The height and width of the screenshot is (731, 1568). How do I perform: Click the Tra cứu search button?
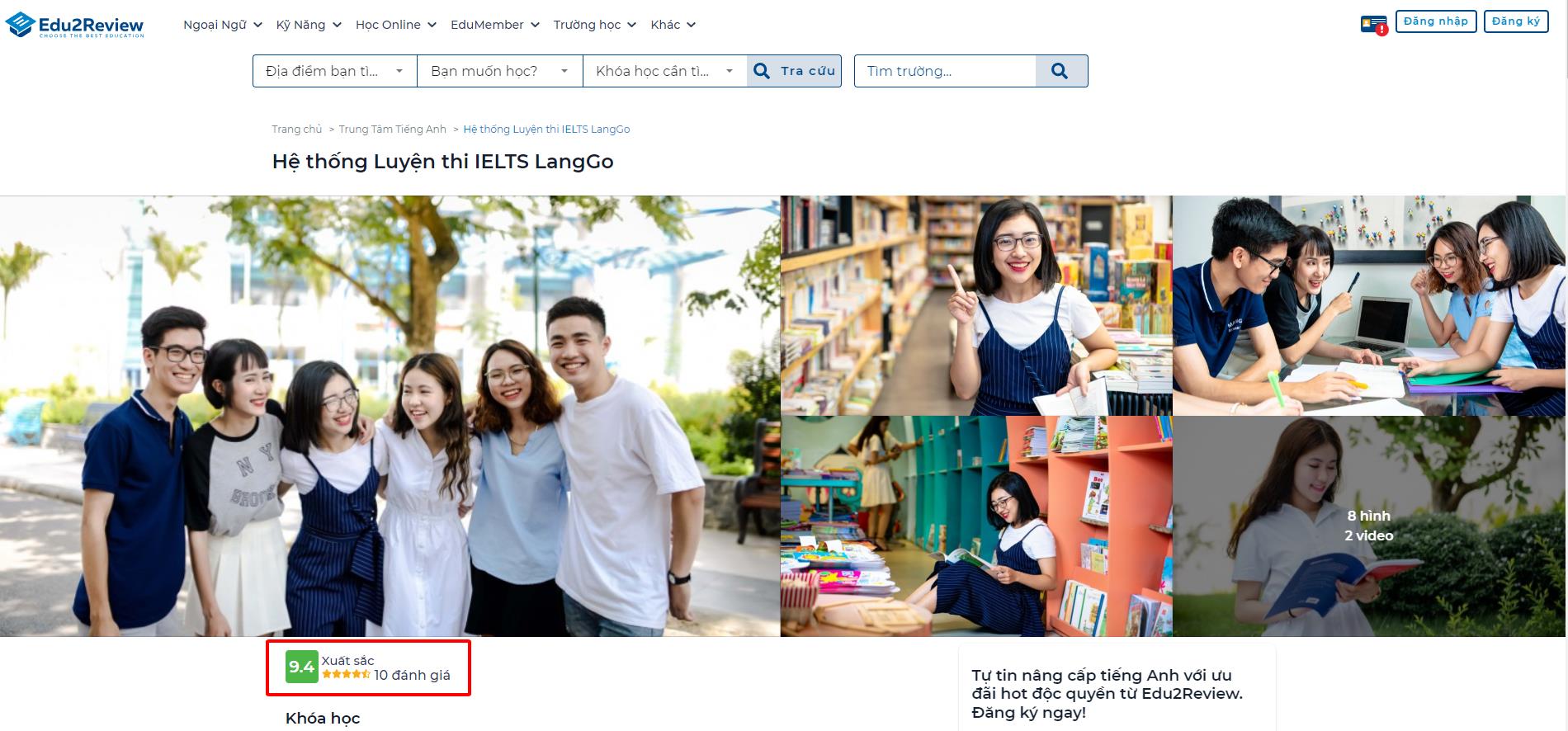794,71
